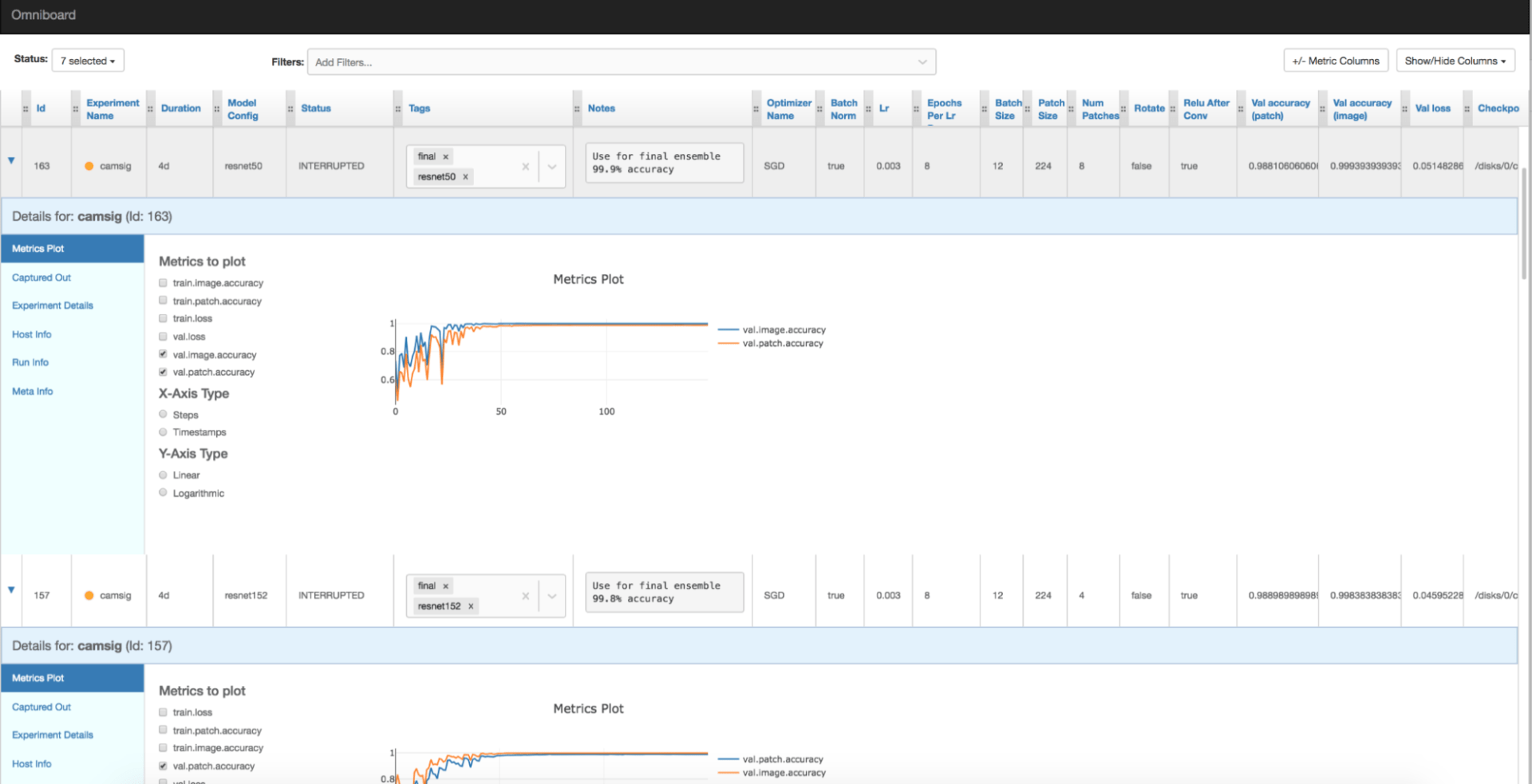Open Host Info tab for run 163
Viewport: 1532px width, 784px height.
(x=32, y=334)
